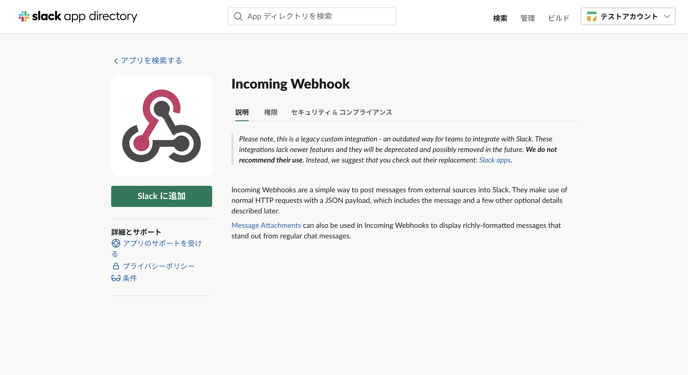Open the 管理 nav item

pos(527,18)
